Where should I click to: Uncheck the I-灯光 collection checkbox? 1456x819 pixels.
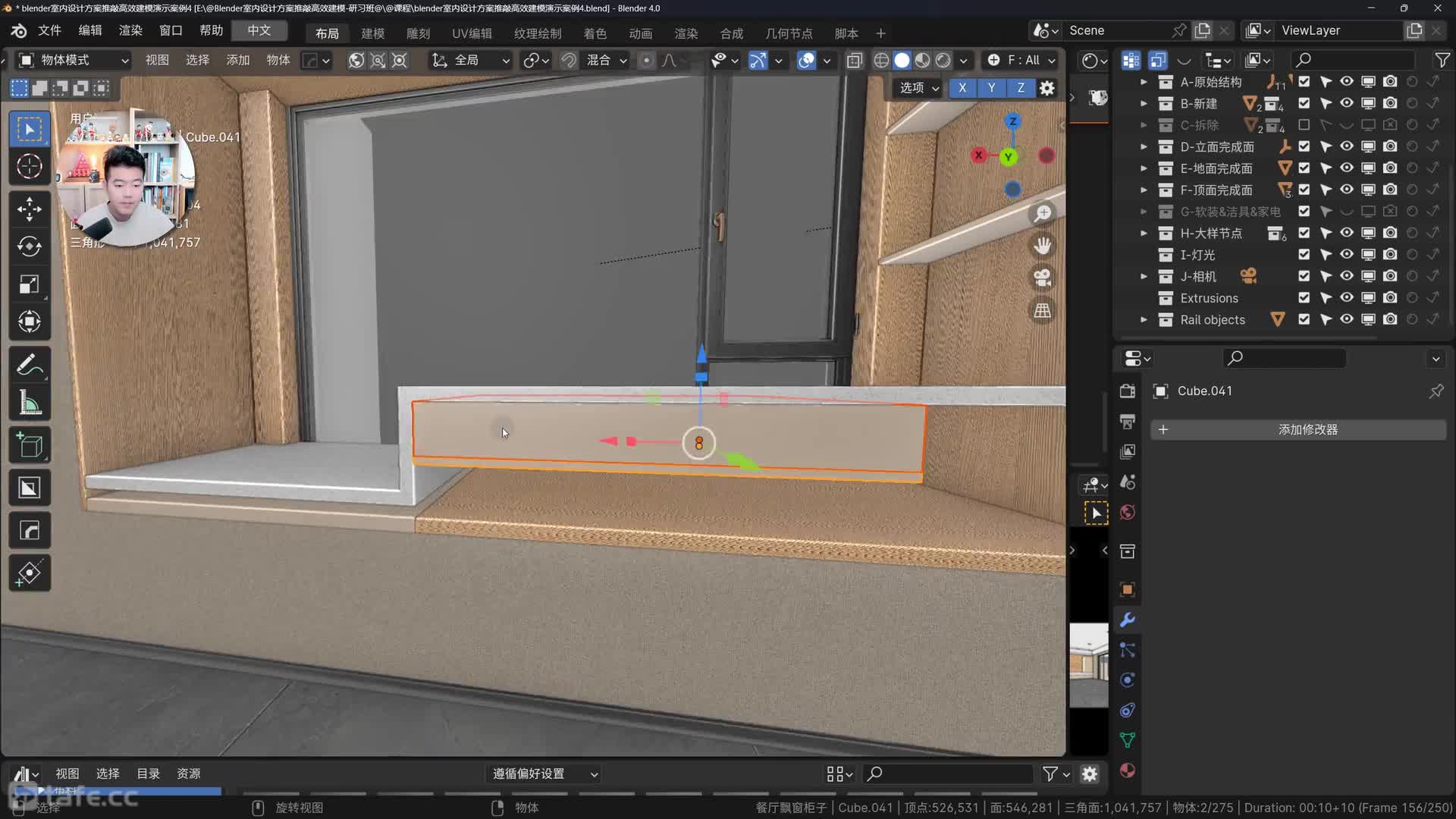pos(1304,255)
